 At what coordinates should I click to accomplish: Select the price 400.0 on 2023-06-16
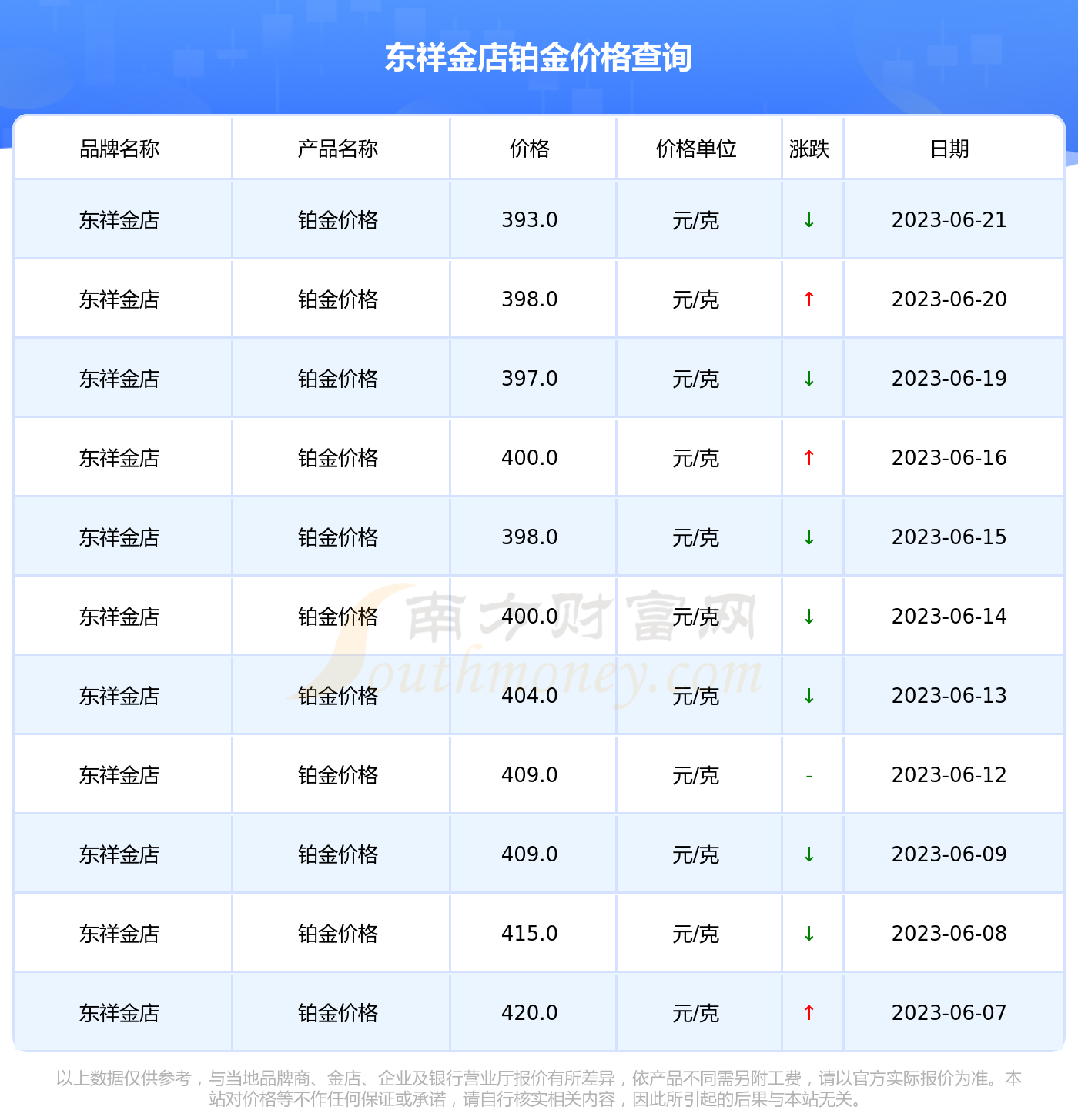pos(530,458)
